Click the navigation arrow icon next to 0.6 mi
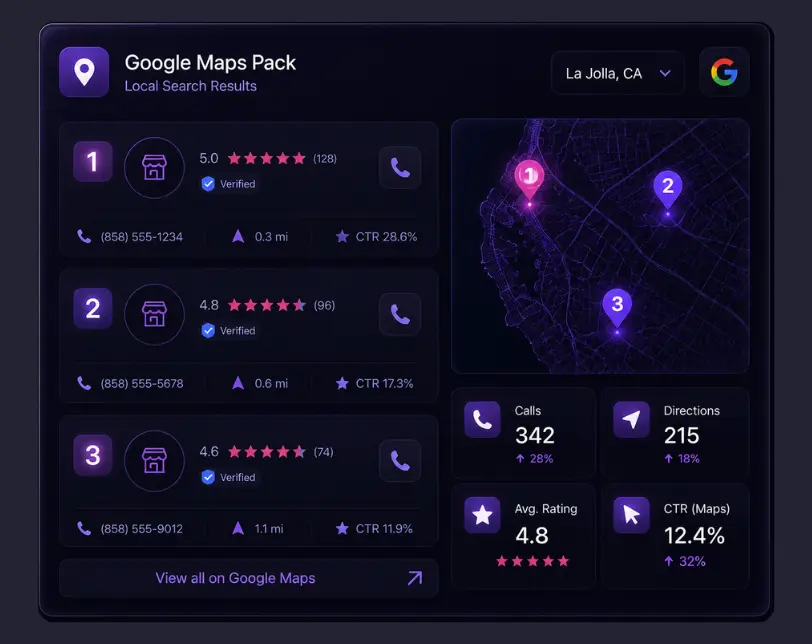Image resolution: width=812 pixels, height=644 pixels. tap(238, 383)
